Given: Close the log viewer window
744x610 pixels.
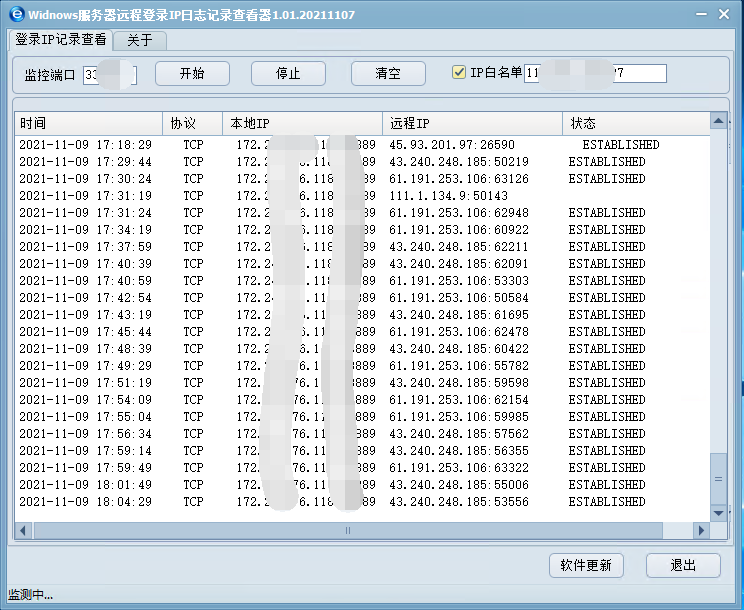Looking at the screenshot, I should (724, 14).
